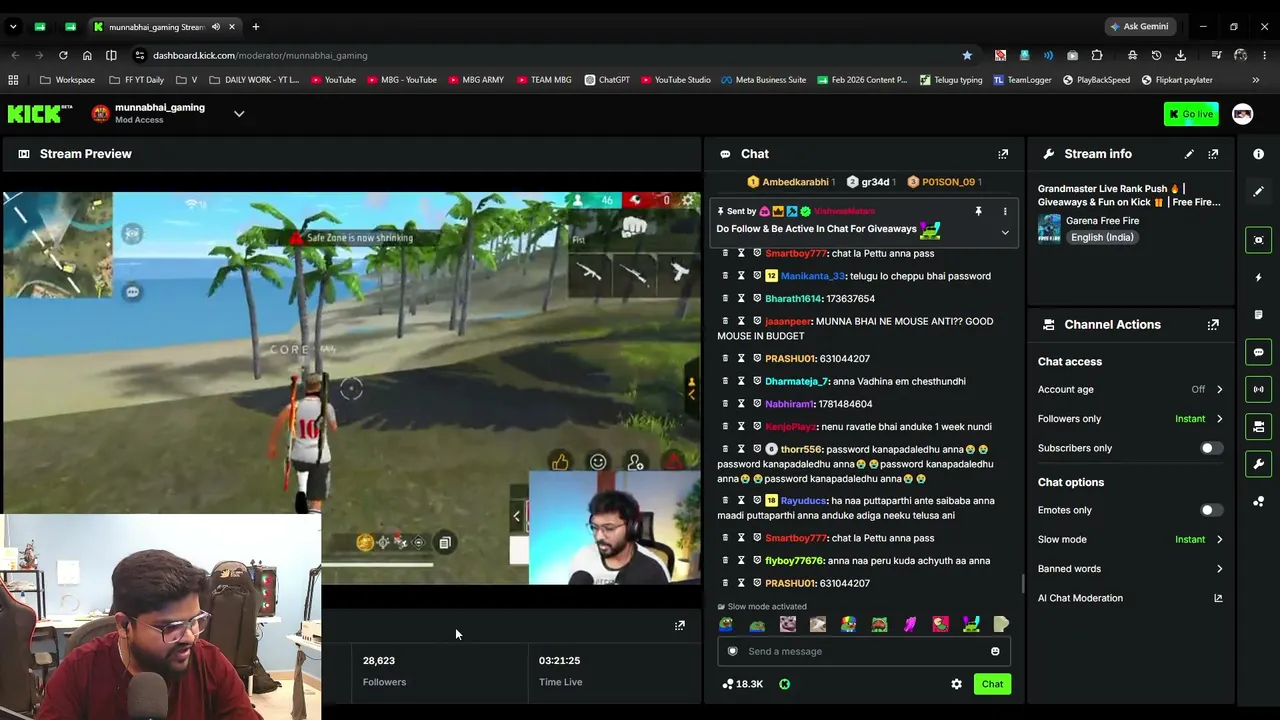This screenshot has height=720, width=1280.
Task: Click the broadcast signal icon in sidebar
Action: point(1258,389)
